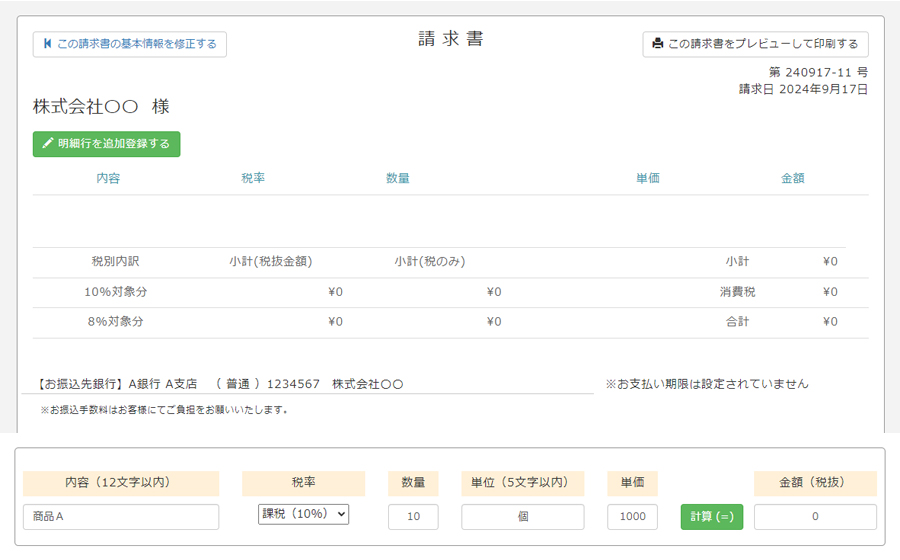Click the printer icon for invoice preview
900x560 pixels.
pyautogui.click(x=657, y=44)
